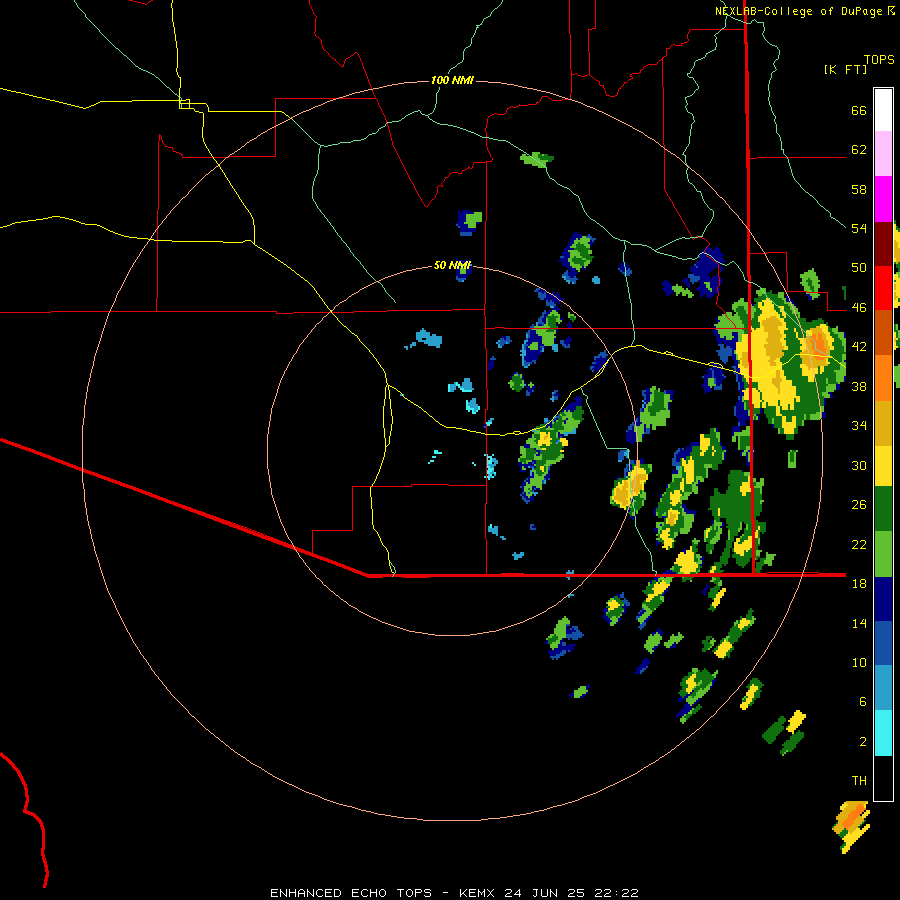Screen dimensions: 900x900
Task: Click the [K FT] units label
Action: [x=845, y=70]
